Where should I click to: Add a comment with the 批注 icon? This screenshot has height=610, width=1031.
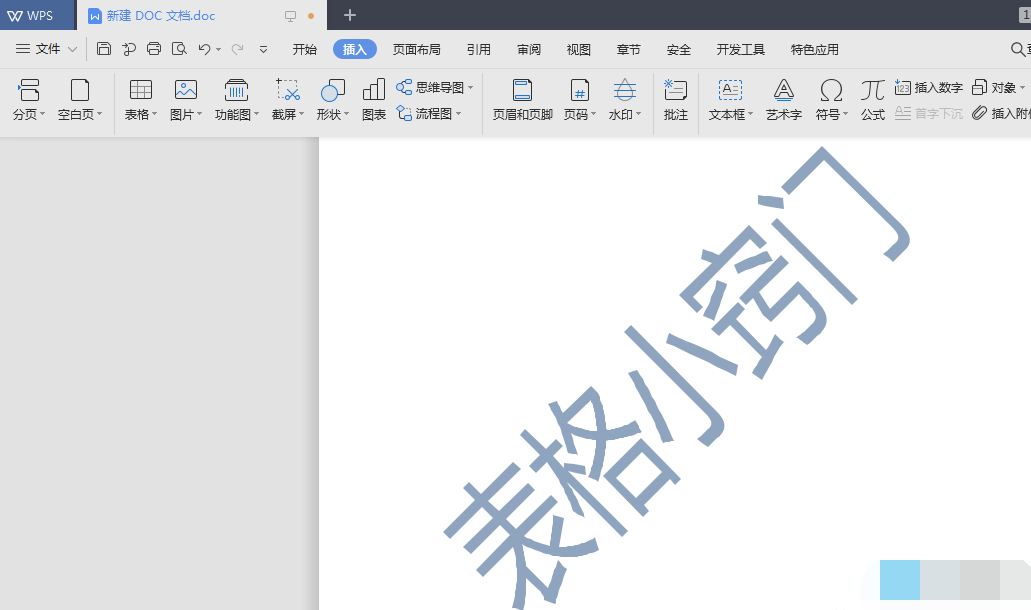[676, 91]
